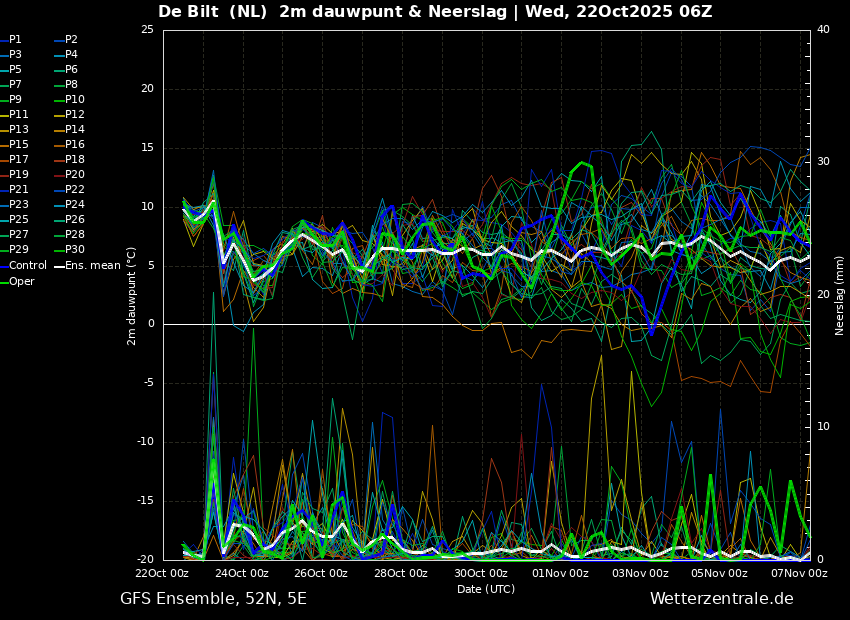Click the 01Nov 00z date tick label
This screenshot has width=850, height=620.
[x=560, y=573]
